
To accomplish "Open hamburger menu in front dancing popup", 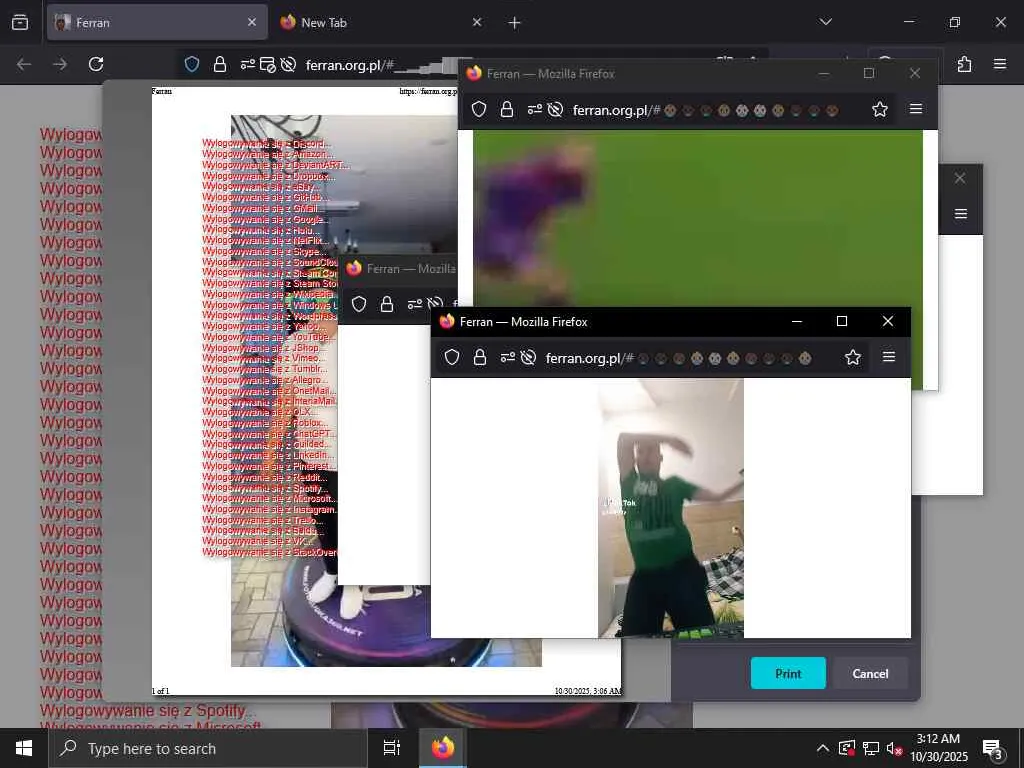I will (889, 357).
